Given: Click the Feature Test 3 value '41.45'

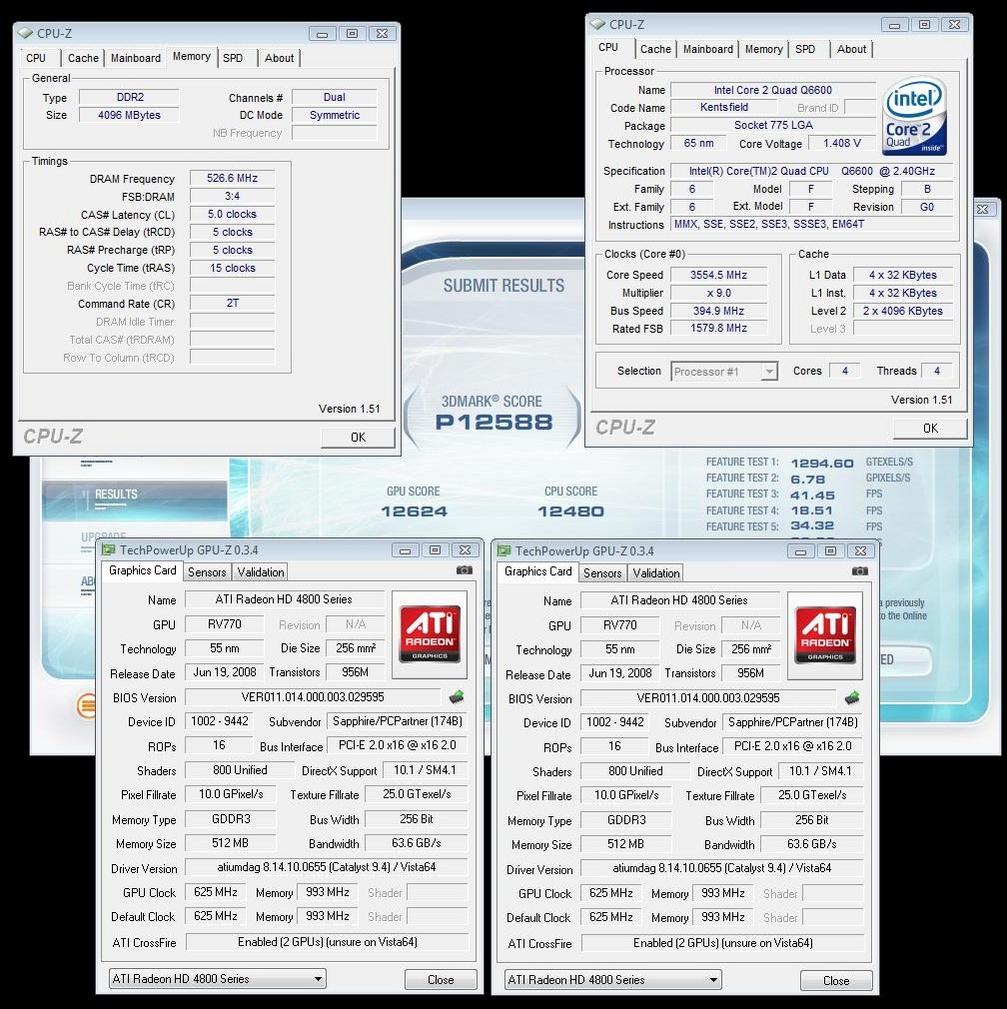Looking at the screenshot, I should pyautogui.click(x=813, y=495).
